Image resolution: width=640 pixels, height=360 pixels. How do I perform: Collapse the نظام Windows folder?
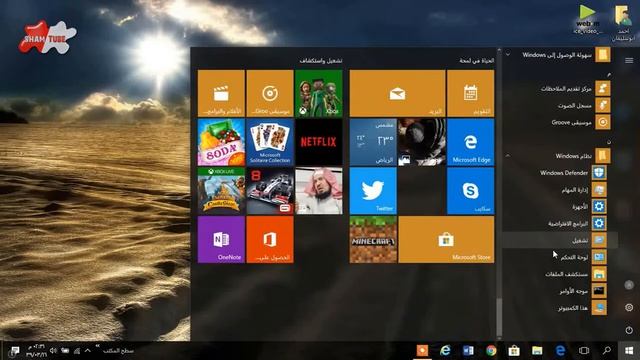coord(560,156)
